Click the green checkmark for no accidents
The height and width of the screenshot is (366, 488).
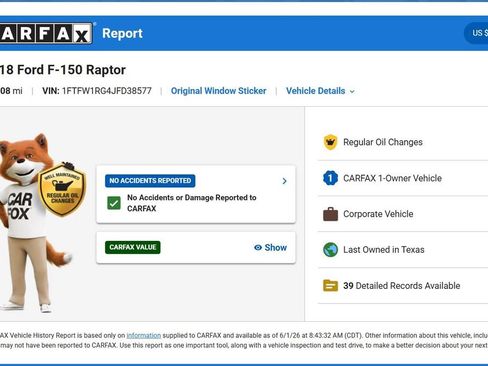tap(114, 203)
